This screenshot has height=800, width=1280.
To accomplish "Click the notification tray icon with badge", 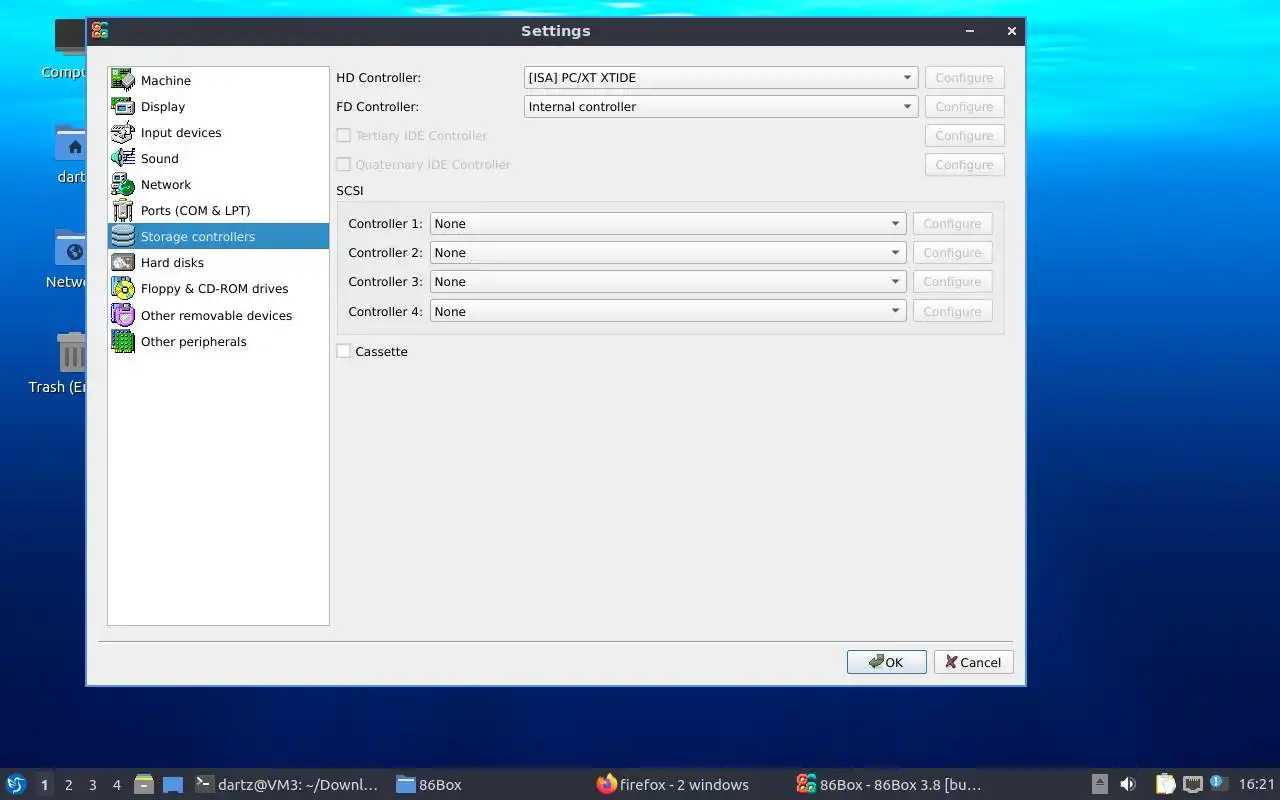I will click(x=1218, y=783).
